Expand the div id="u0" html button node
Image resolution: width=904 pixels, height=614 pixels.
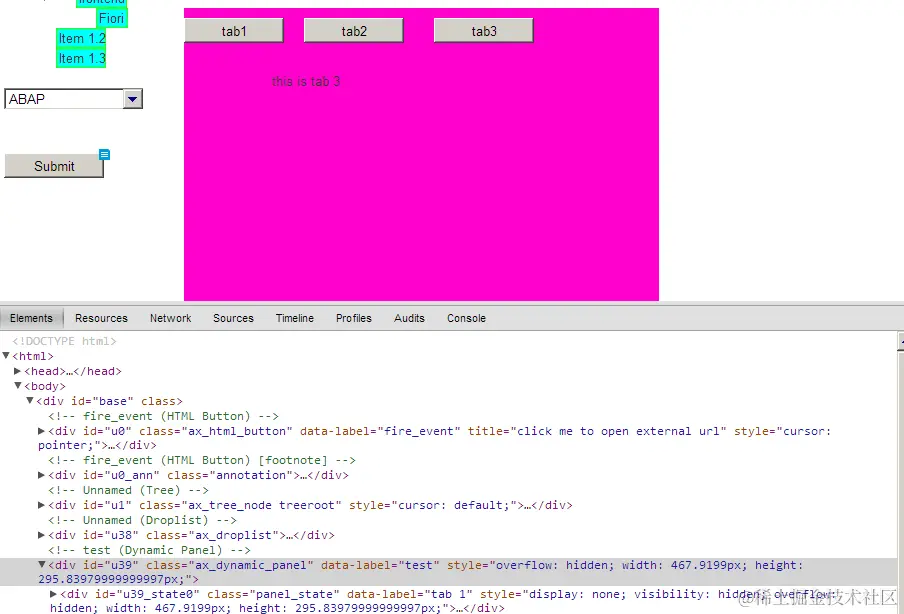coord(41,431)
